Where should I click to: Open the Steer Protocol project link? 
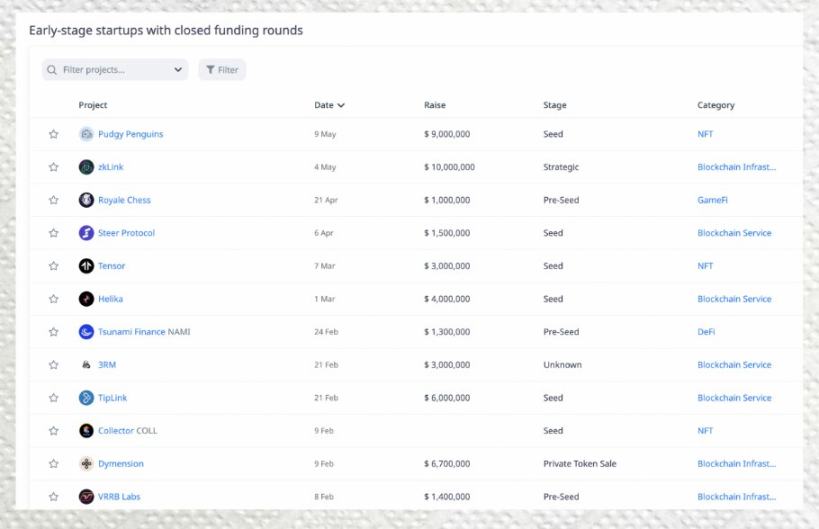(126, 233)
